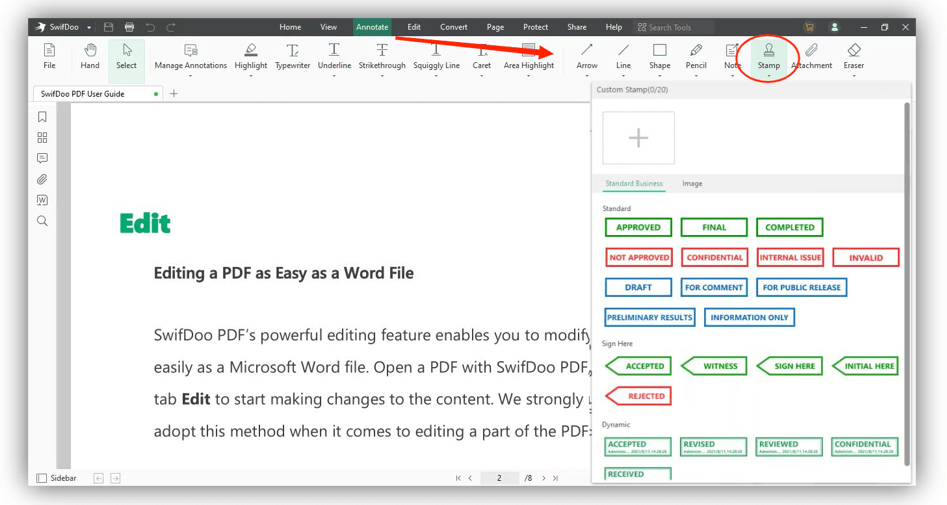This screenshot has height=505, width=947.
Task: Open the Home ribbon tab
Action: coord(290,27)
